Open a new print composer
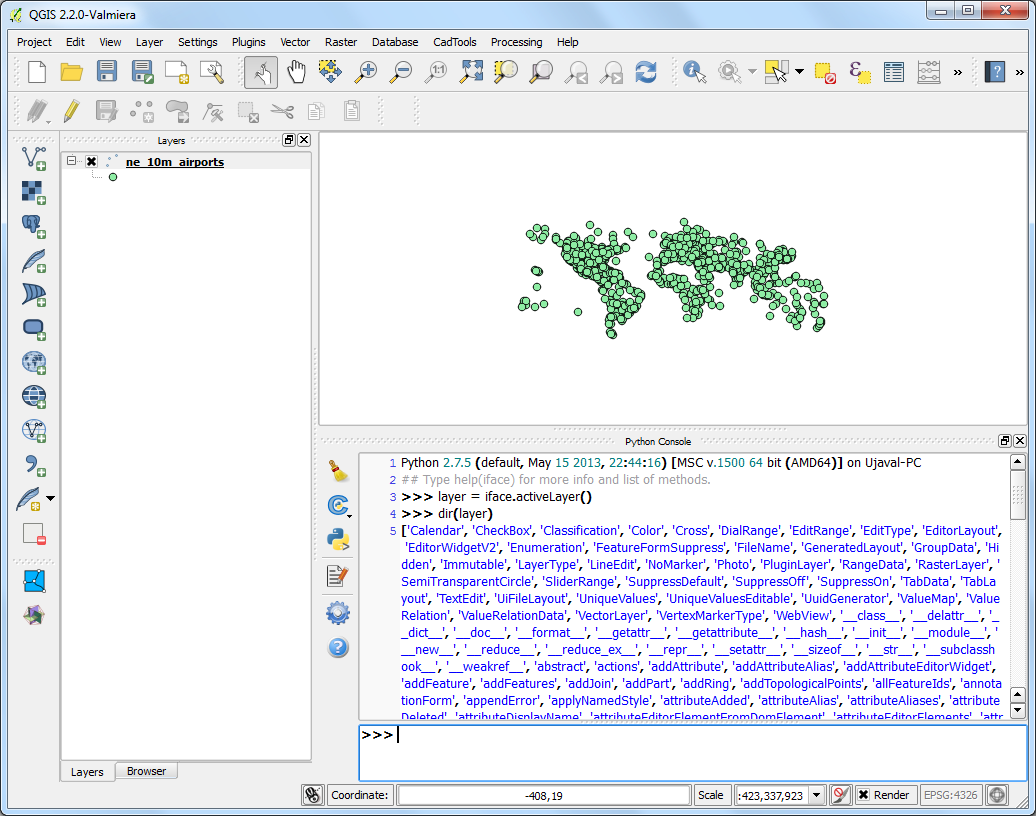1036x816 pixels. pyautogui.click(x=177, y=71)
